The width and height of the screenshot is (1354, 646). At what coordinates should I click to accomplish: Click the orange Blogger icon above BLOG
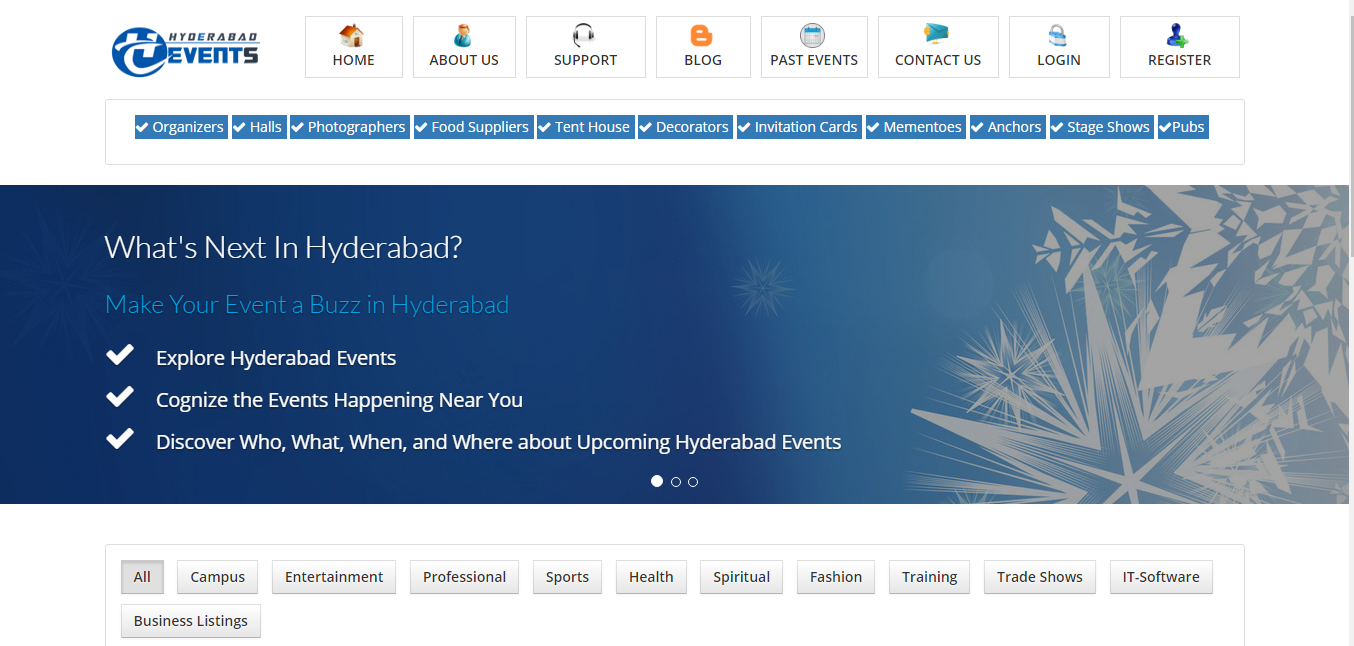[x=702, y=36]
